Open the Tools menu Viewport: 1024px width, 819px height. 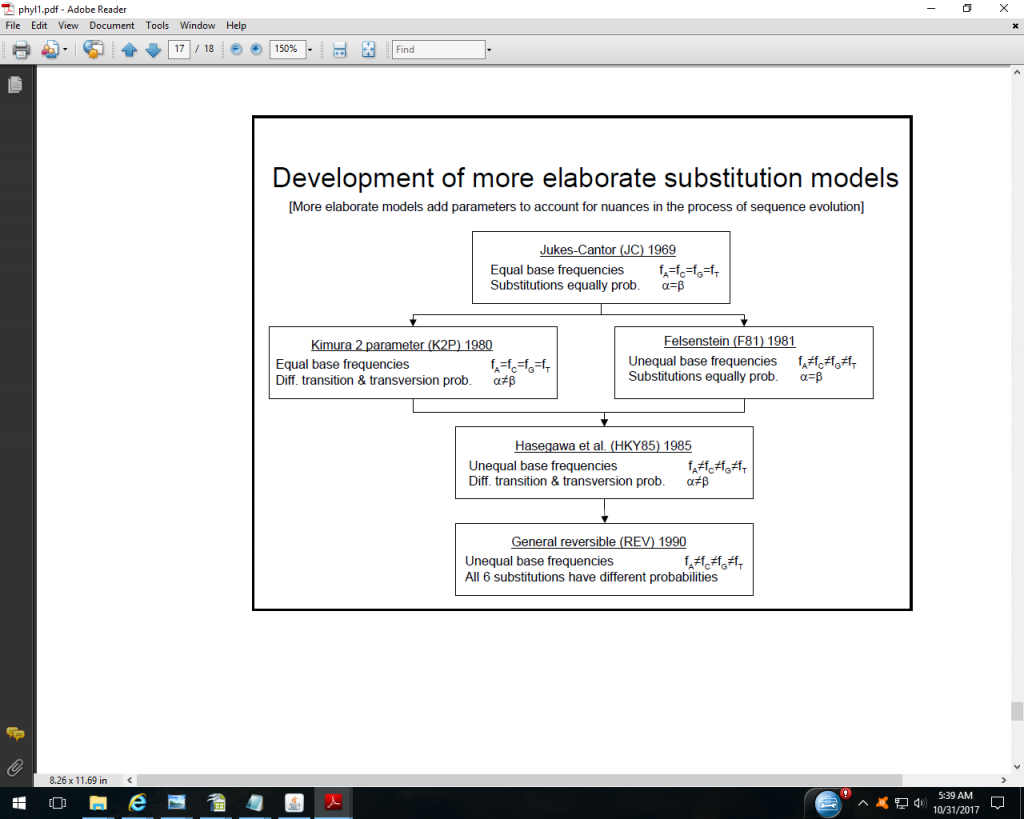pos(157,25)
